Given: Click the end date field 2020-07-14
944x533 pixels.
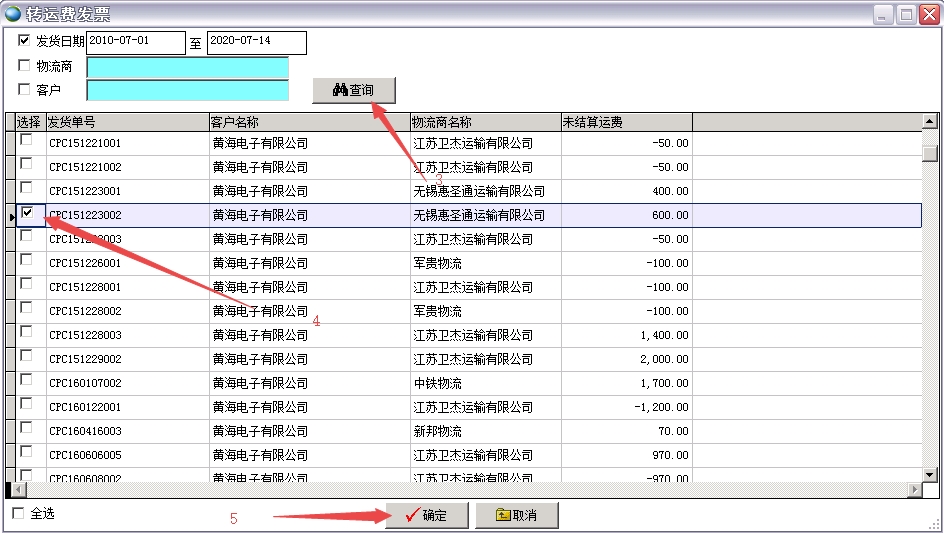Looking at the screenshot, I should pos(257,43).
